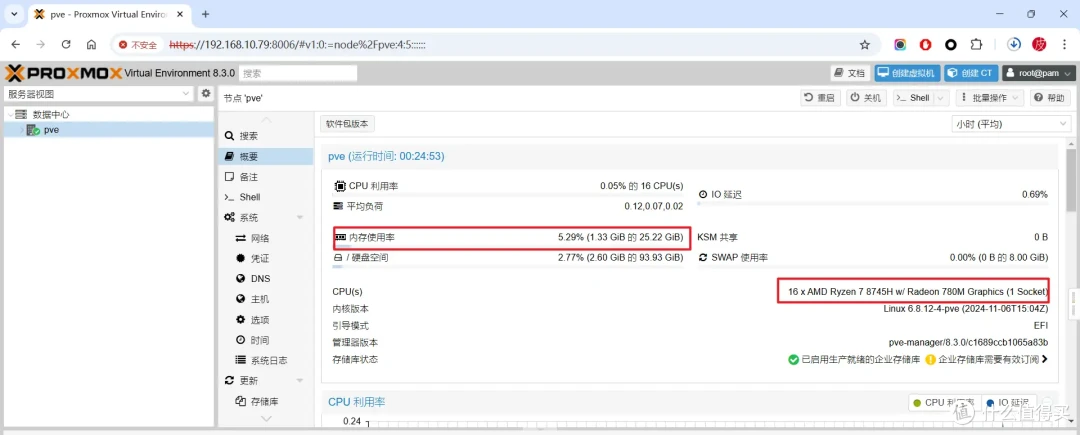Screen dimensions: 1080x435
Task: Open DNS menu item
Action: 266,279
